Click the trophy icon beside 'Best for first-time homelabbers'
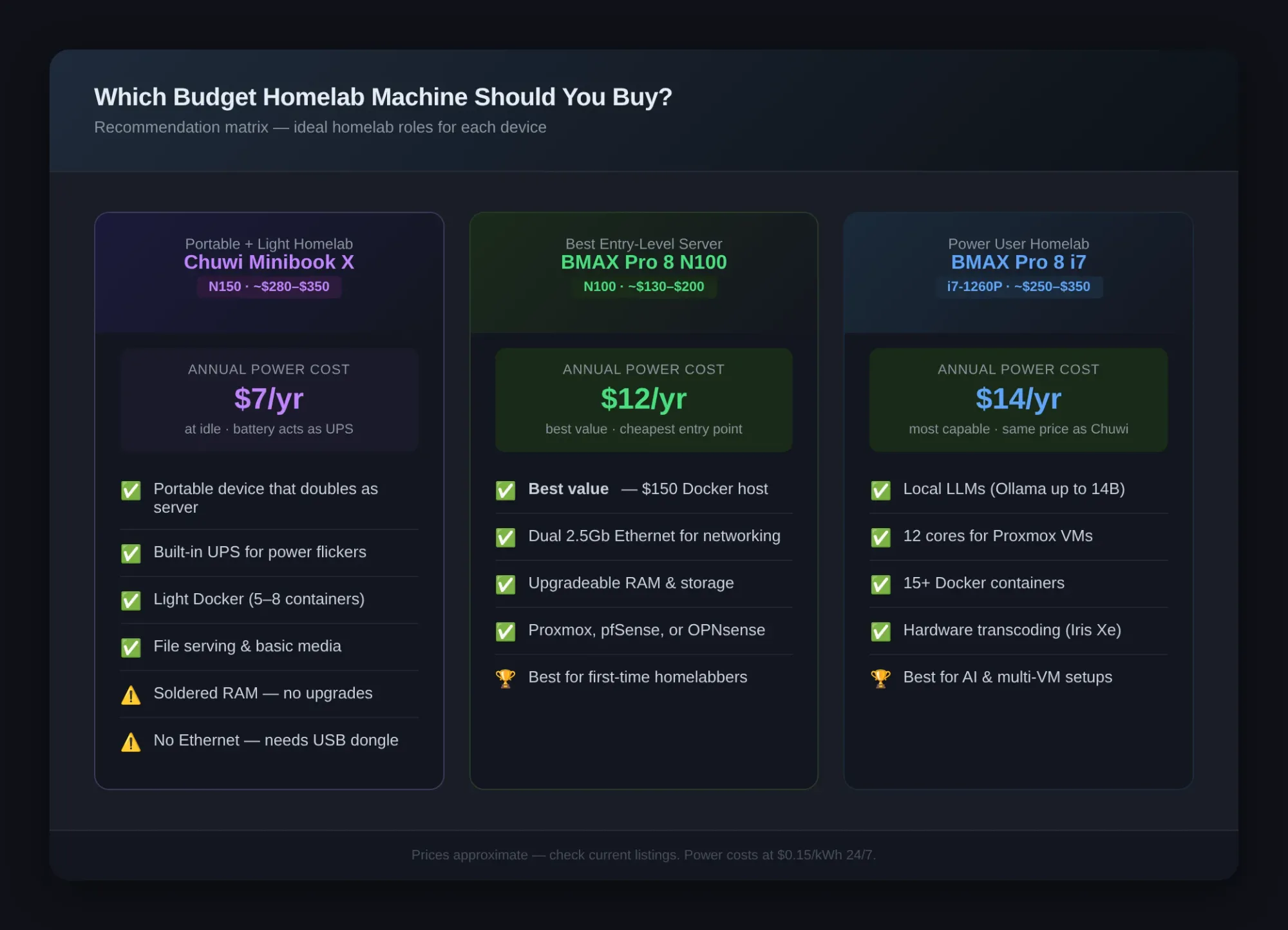 506,678
